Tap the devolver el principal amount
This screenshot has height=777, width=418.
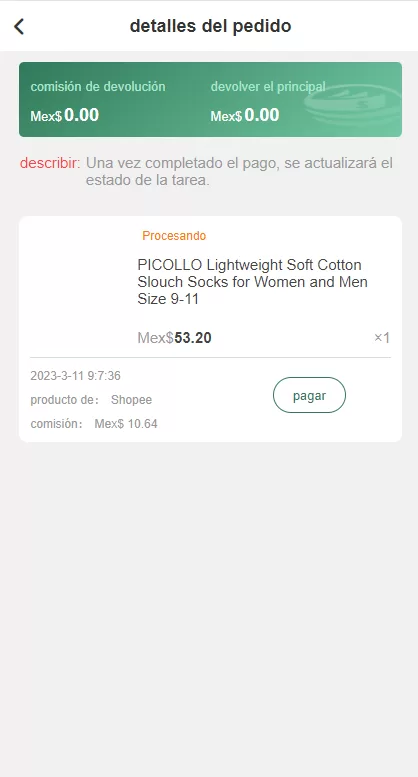point(245,115)
